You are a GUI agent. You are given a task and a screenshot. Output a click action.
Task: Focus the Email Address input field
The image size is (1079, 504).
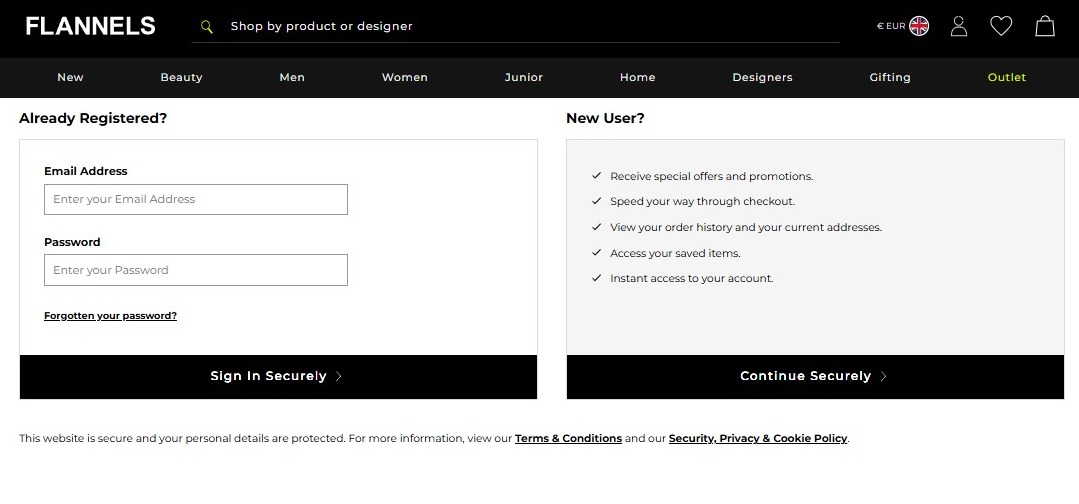point(196,200)
